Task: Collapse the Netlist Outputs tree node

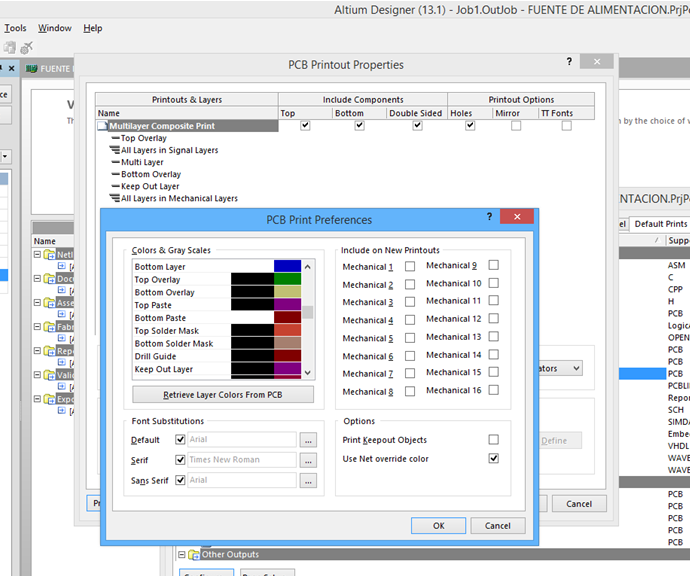Action: tap(37, 254)
